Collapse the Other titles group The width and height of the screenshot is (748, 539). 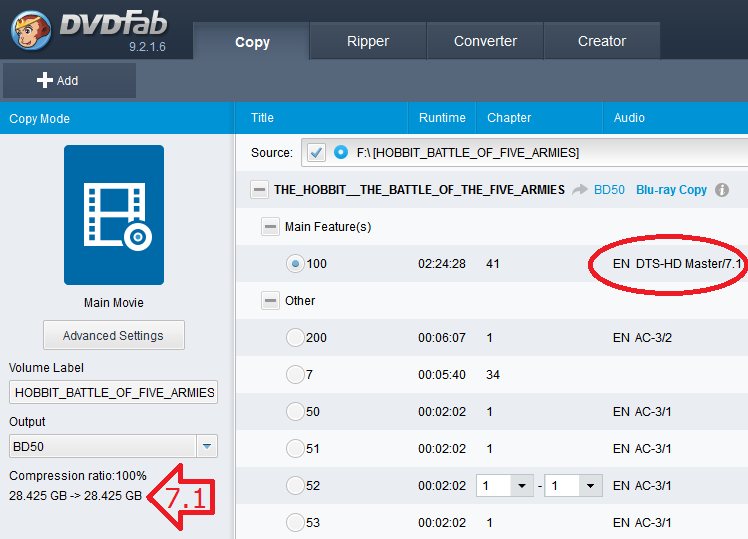(270, 301)
